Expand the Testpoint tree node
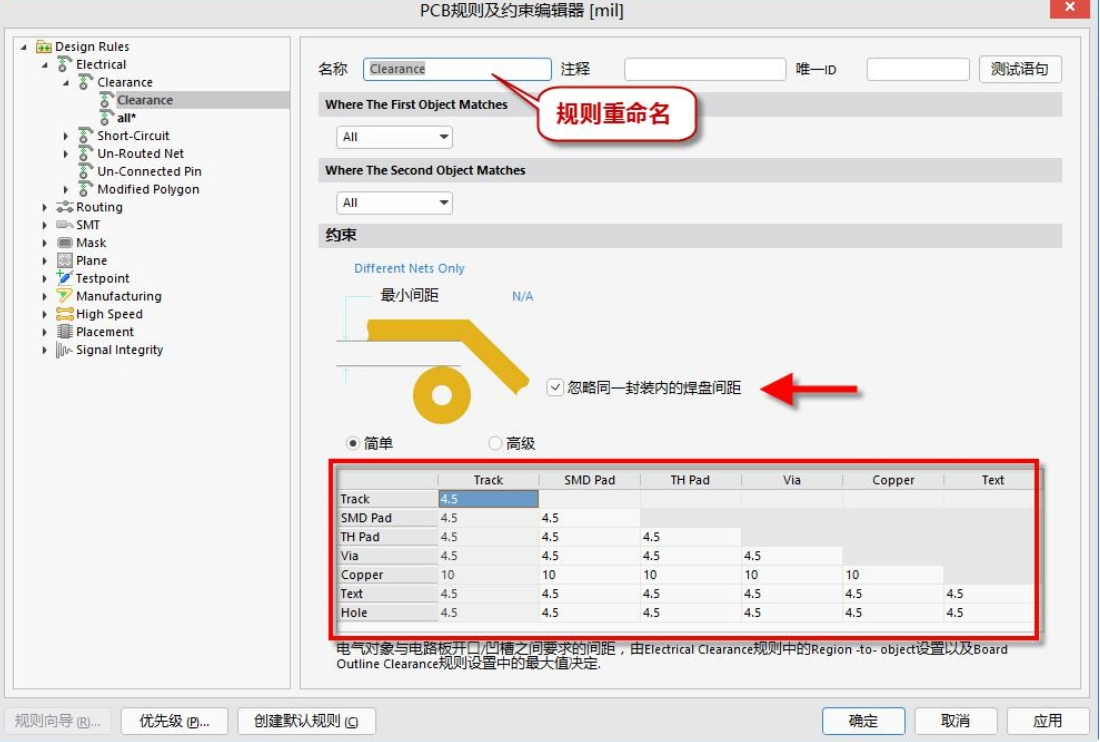 (x=45, y=278)
